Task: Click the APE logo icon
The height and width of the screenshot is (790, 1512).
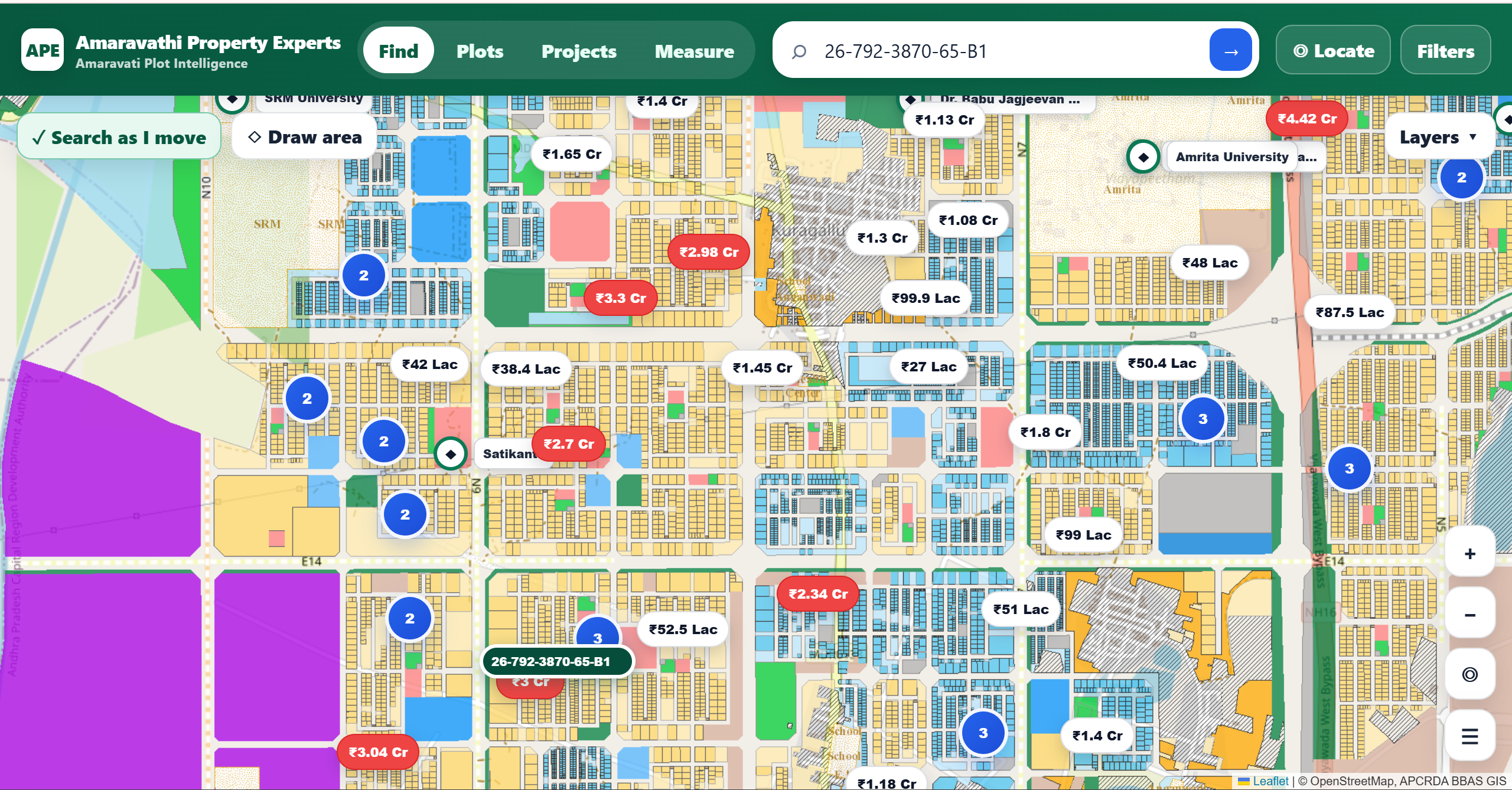Action: (43, 50)
